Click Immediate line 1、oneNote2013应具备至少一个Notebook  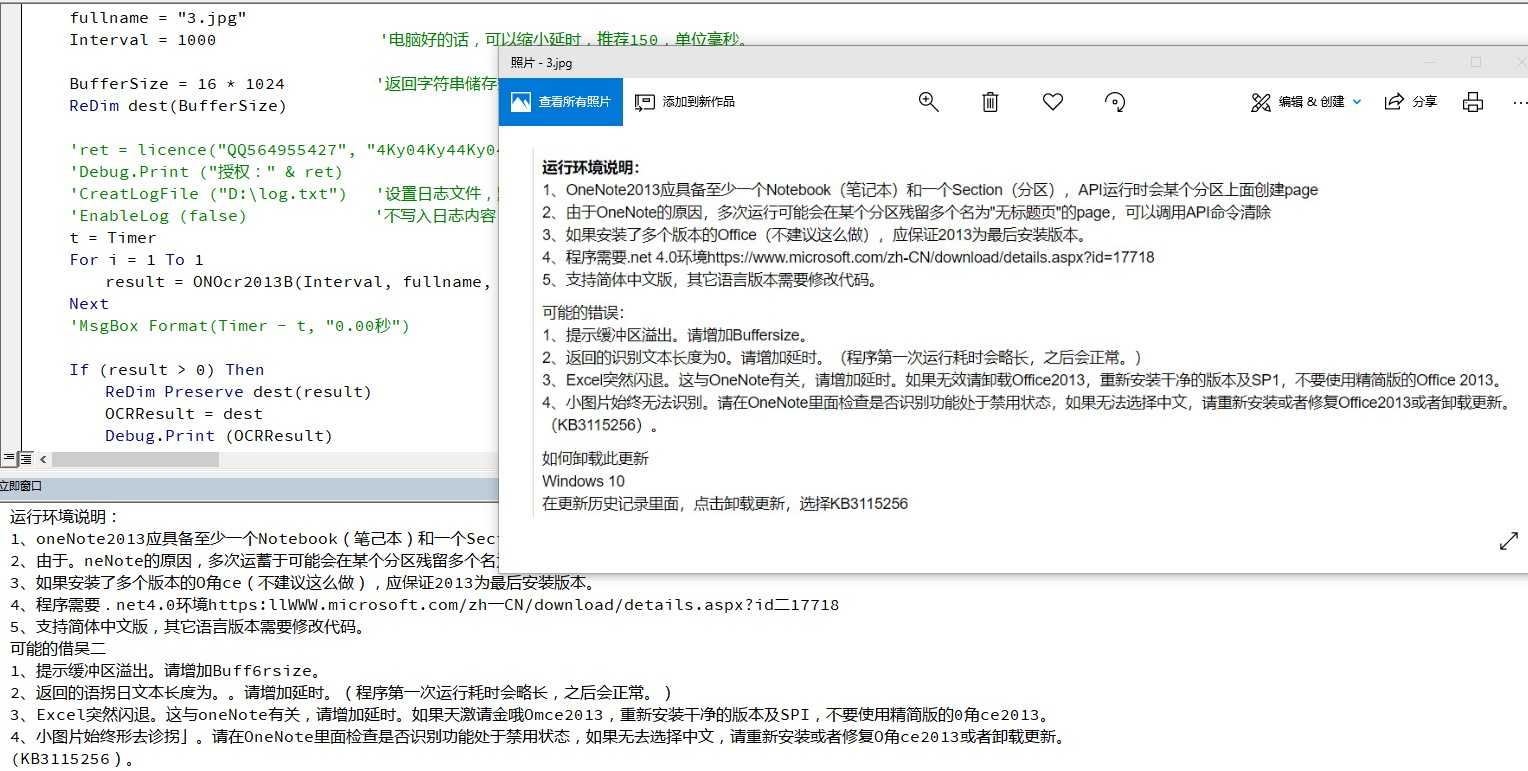pyautogui.click(x=254, y=539)
